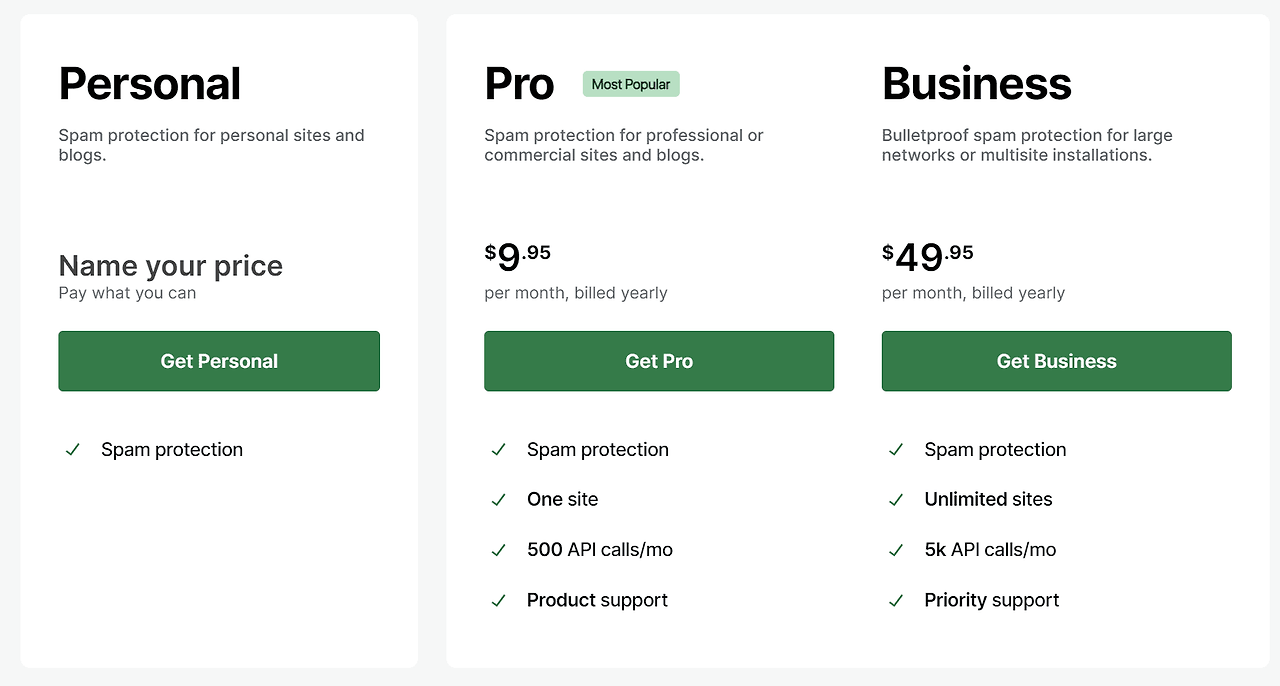Click the Personal plan heading
1280x686 pixels.
150,84
